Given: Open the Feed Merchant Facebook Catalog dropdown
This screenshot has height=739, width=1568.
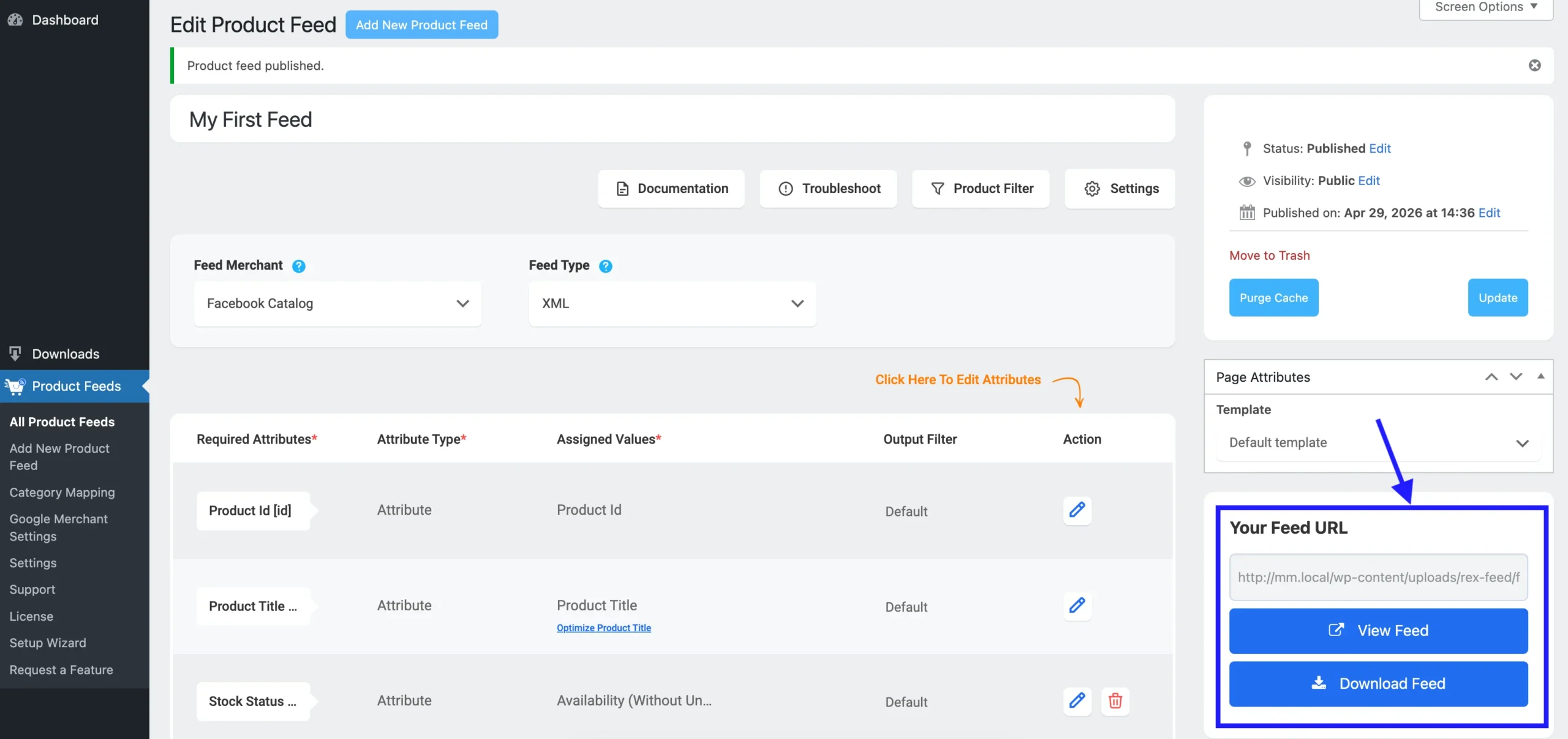Looking at the screenshot, I should point(337,304).
